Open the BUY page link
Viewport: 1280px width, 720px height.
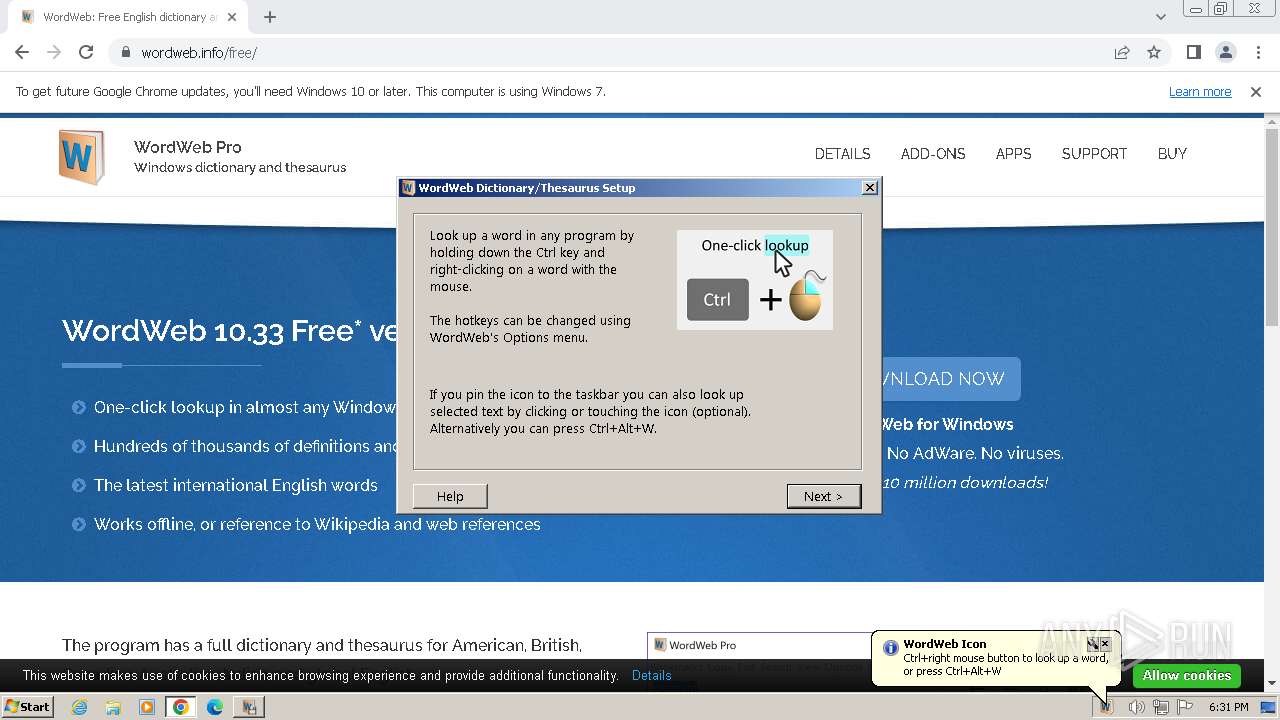tap(1172, 154)
